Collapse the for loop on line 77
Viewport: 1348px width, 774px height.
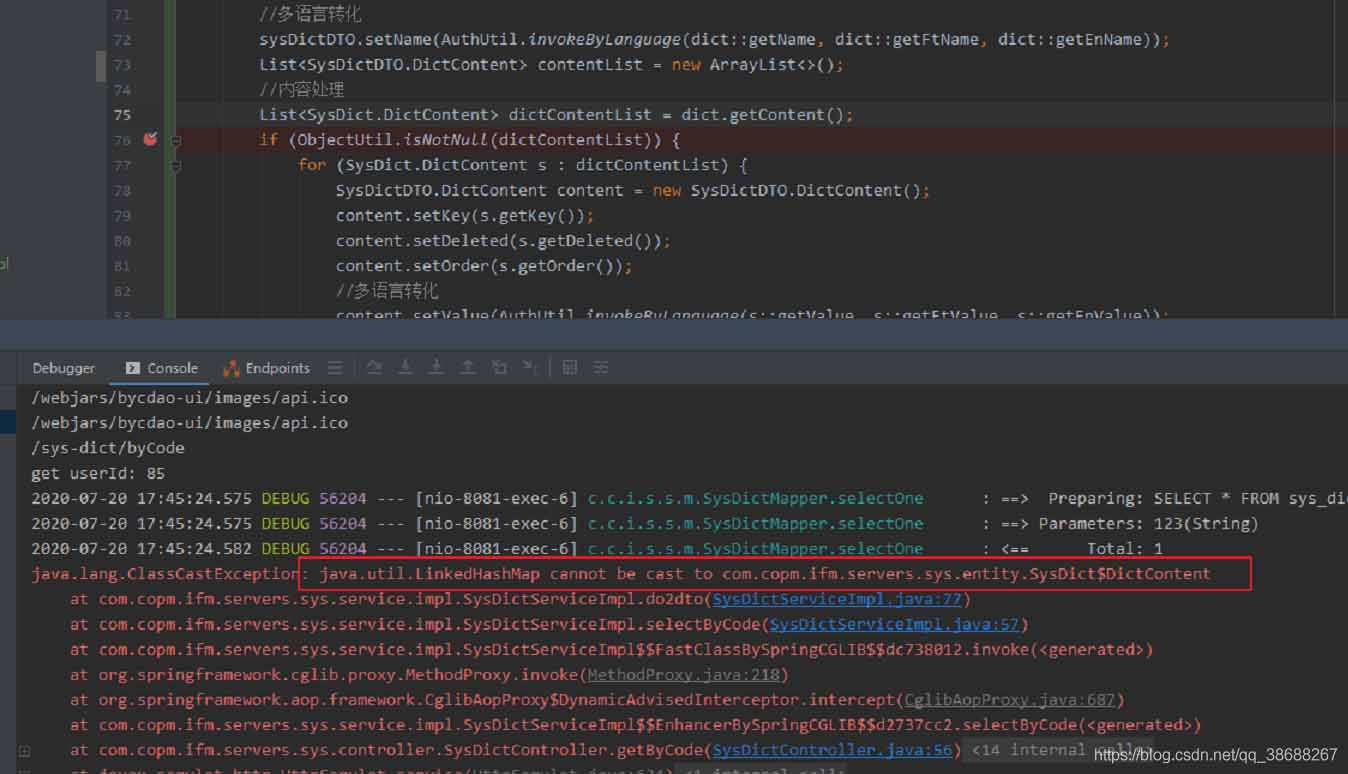point(175,166)
